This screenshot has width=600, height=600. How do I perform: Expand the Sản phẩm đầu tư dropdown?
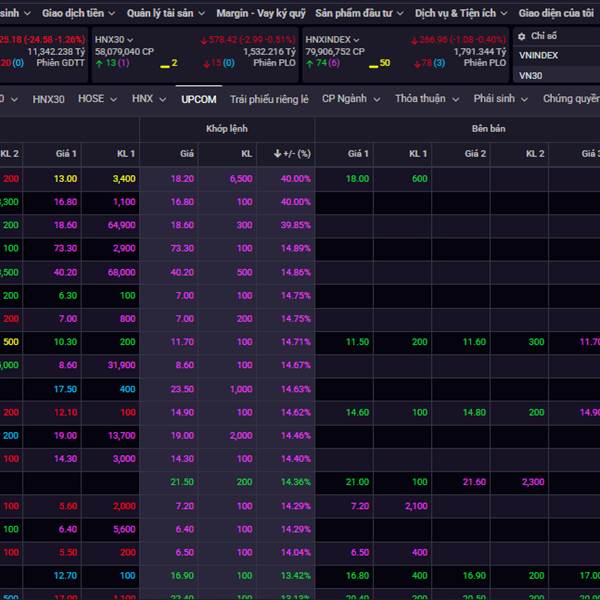tap(359, 13)
